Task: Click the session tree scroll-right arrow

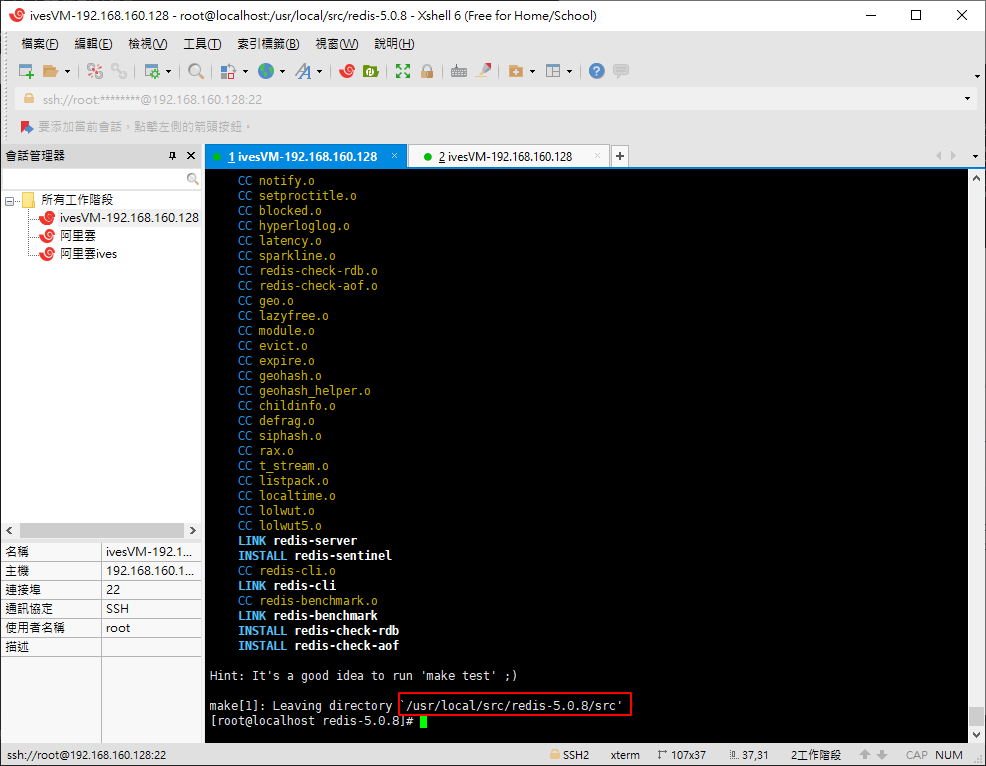Action: pyautogui.click(x=192, y=531)
